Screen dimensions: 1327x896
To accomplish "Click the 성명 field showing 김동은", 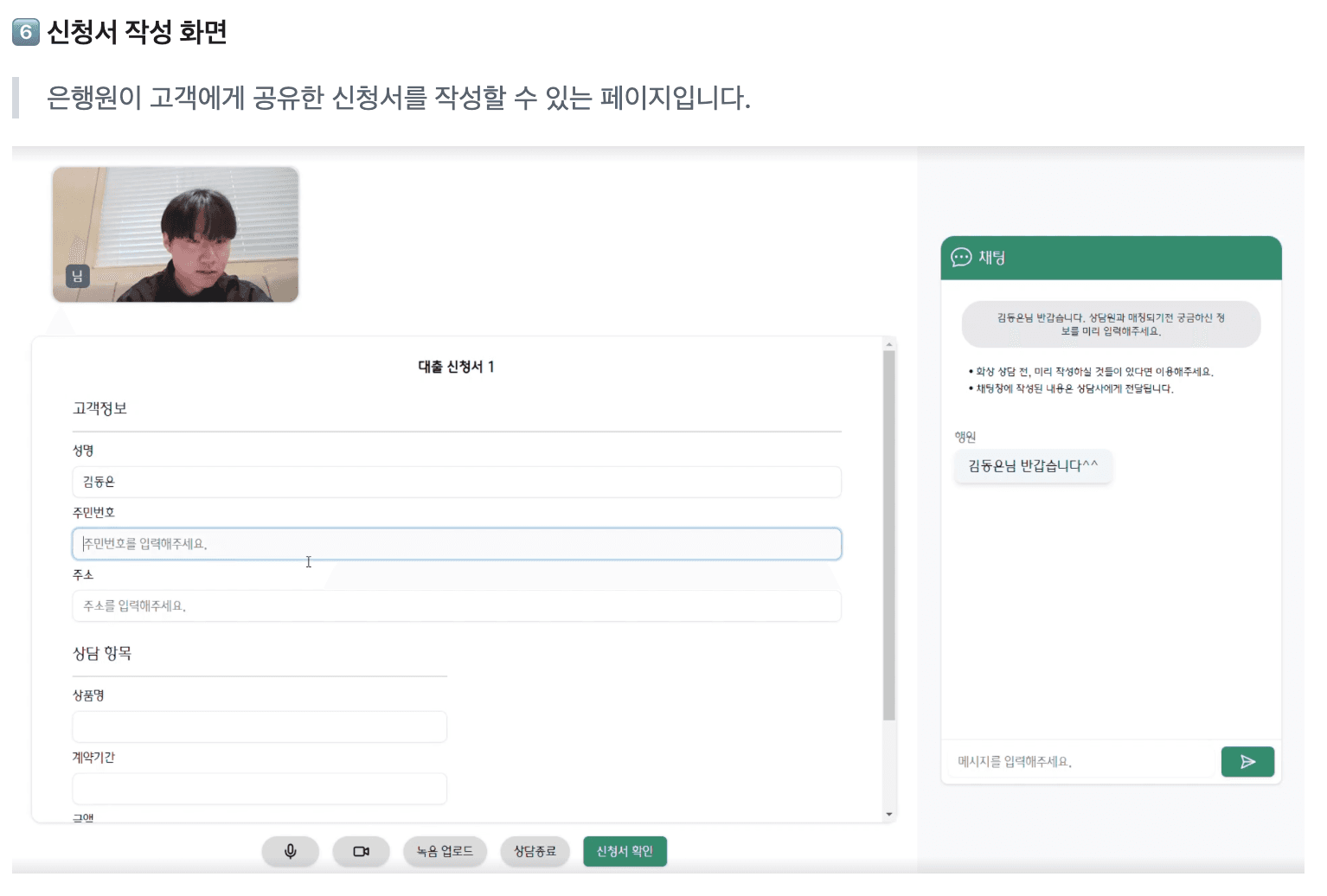I will pos(456,482).
